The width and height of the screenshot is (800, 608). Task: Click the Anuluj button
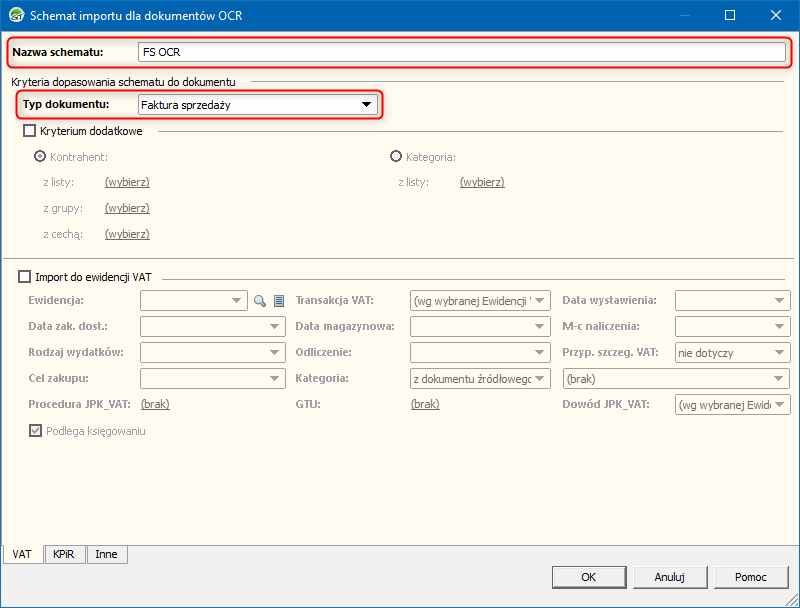click(x=669, y=577)
